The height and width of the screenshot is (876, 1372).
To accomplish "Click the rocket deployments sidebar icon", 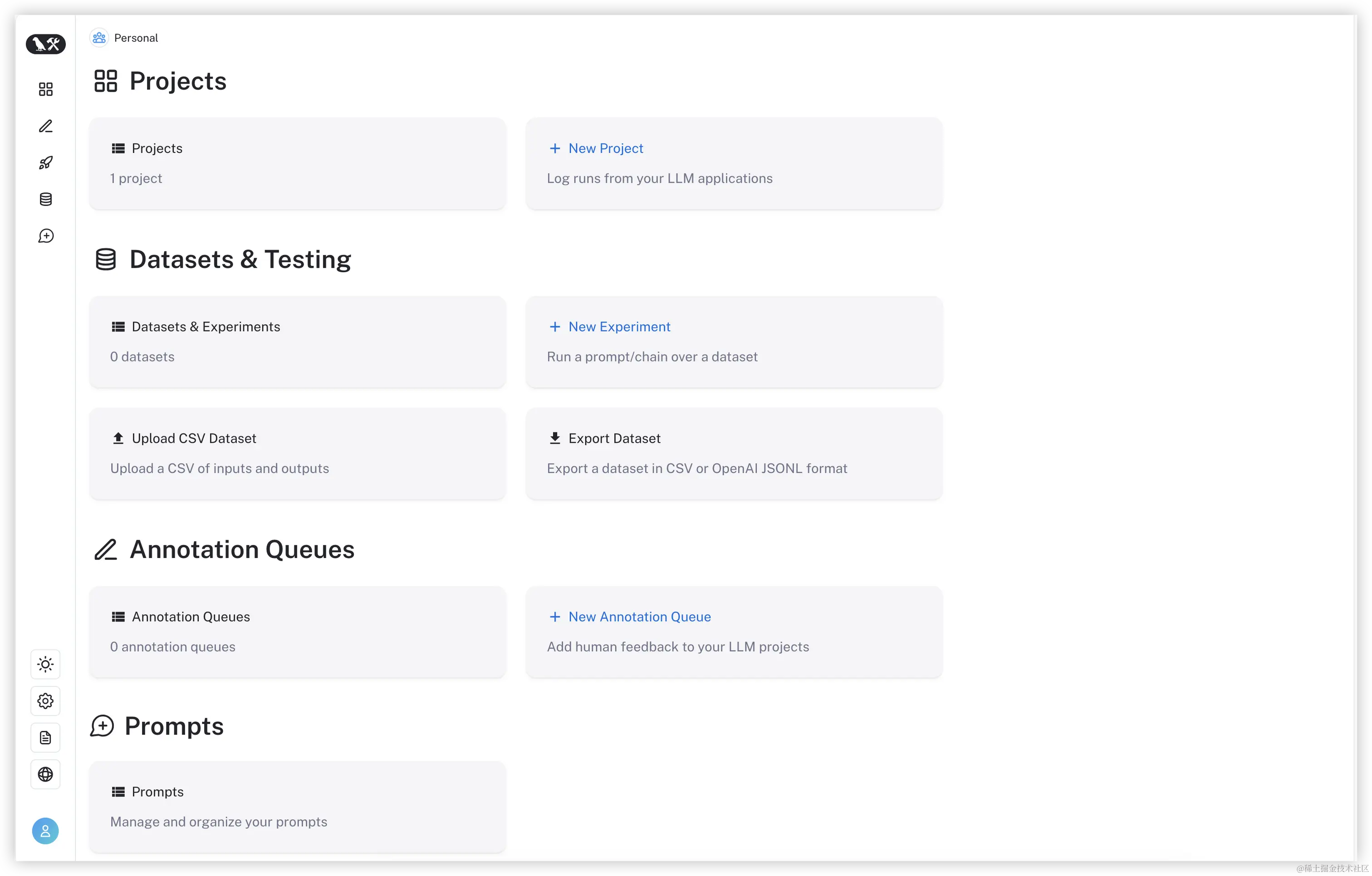I will click(x=45, y=163).
